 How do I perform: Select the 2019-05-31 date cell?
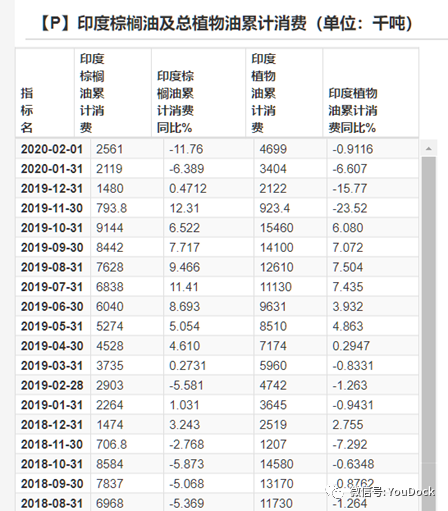[x=53, y=326]
